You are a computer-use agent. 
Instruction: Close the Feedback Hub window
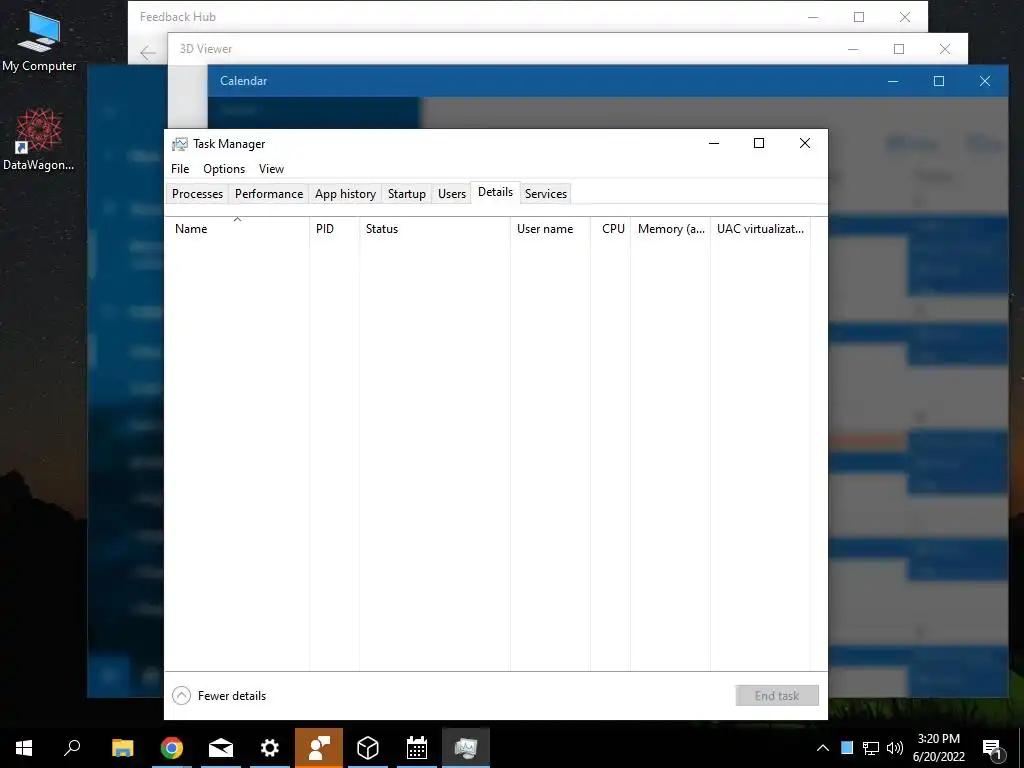point(904,17)
